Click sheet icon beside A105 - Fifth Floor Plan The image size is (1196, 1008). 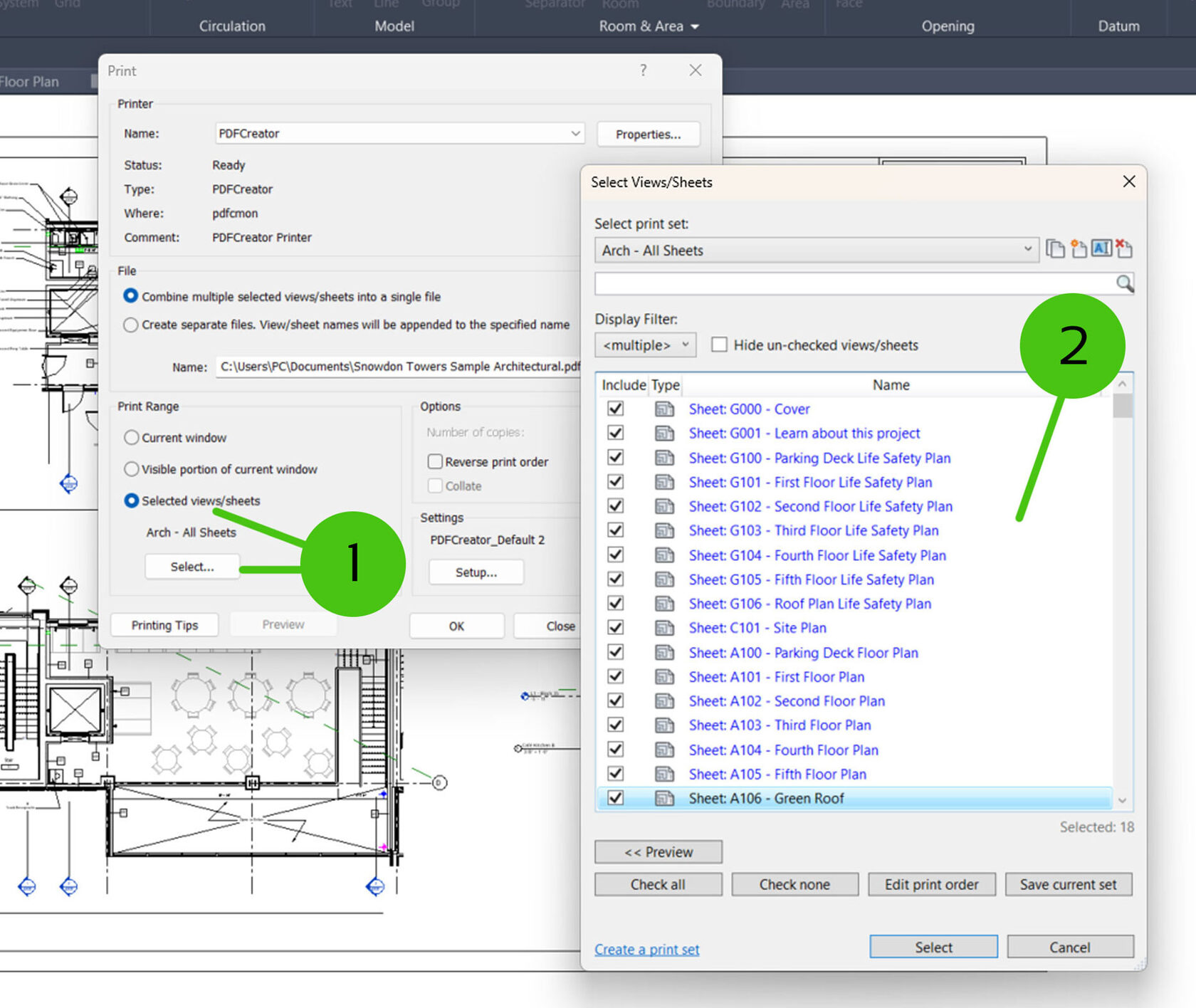pyautogui.click(x=664, y=774)
